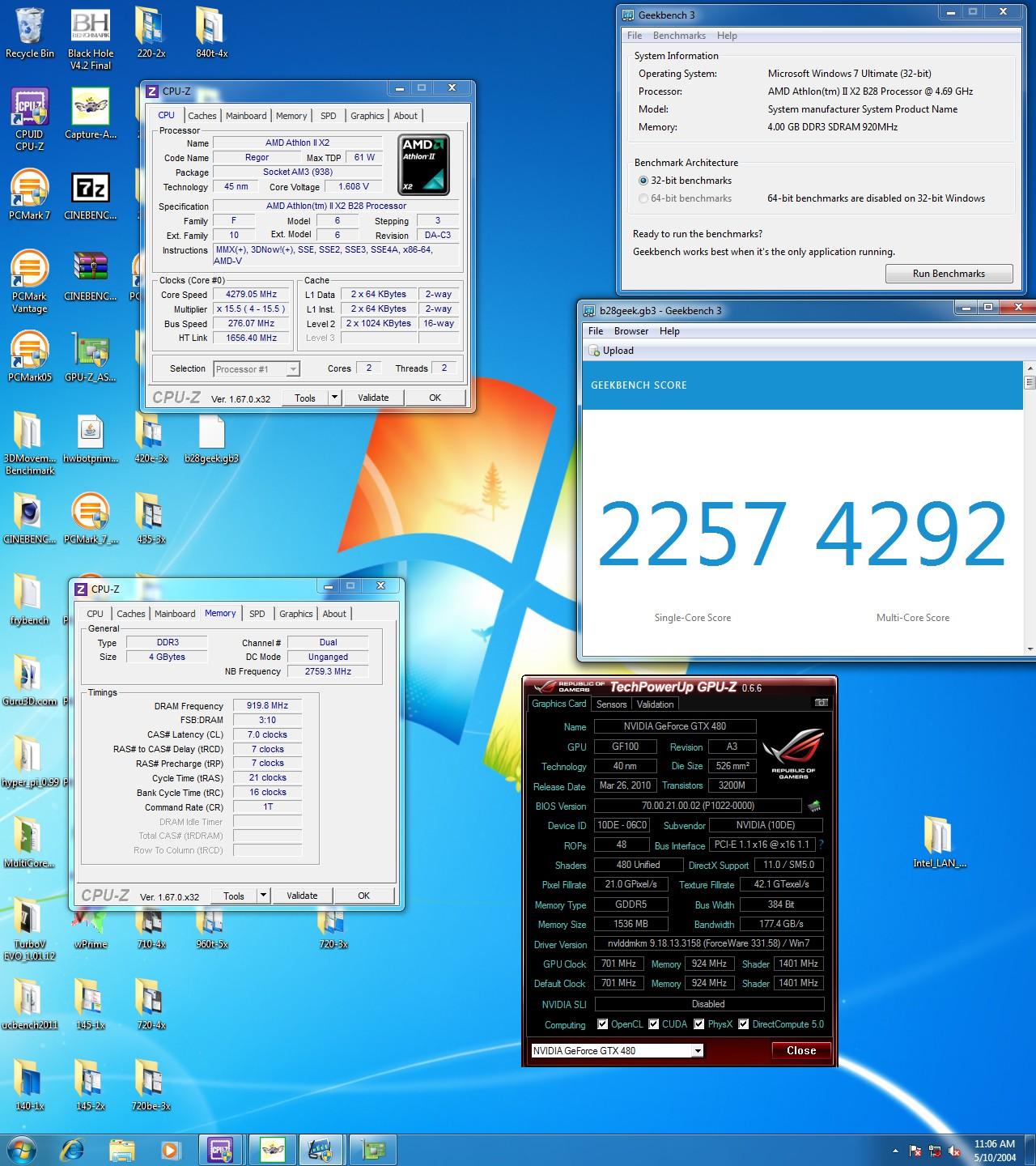Switch to CPU-Z taskbar button
This screenshot has width=1036, height=1166.
pyautogui.click(x=221, y=1149)
